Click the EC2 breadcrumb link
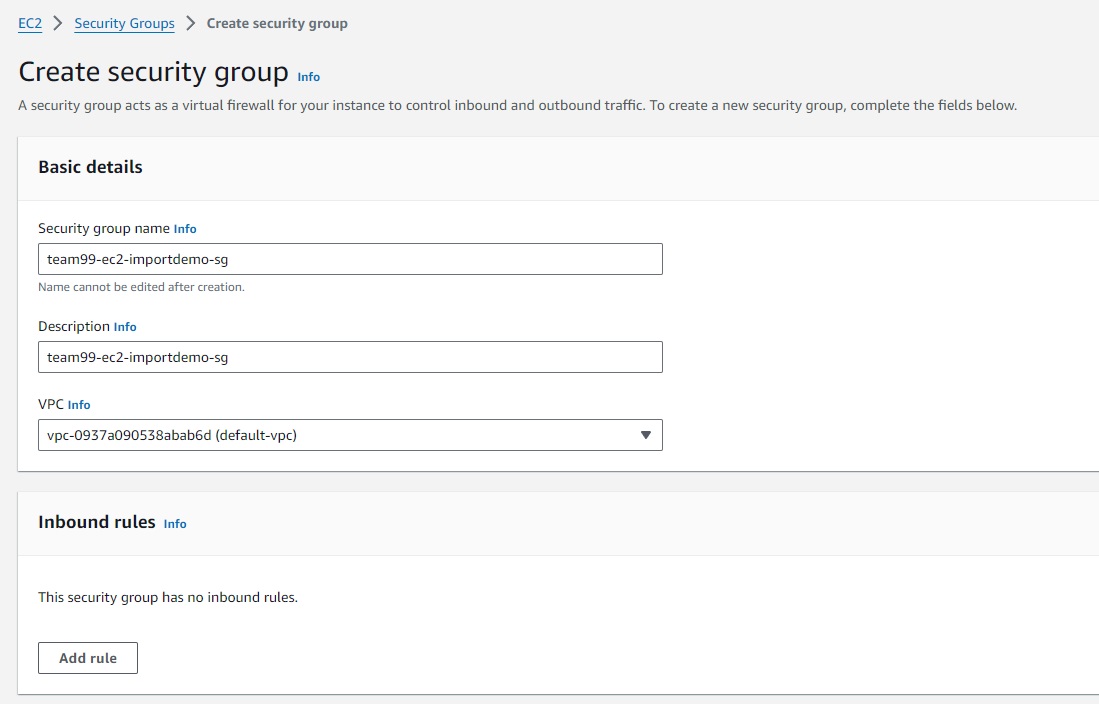1099x704 pixels. (x=30, y=23)
